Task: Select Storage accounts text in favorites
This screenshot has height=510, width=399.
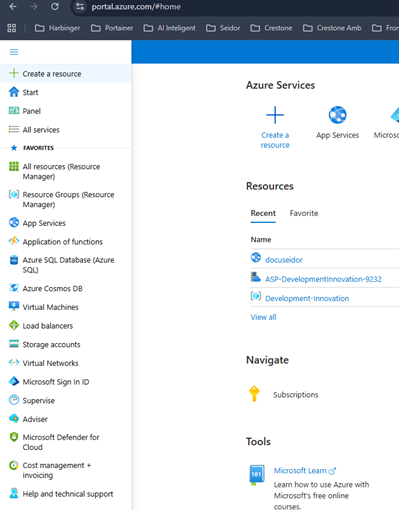Action: click(x=51, y=344)
